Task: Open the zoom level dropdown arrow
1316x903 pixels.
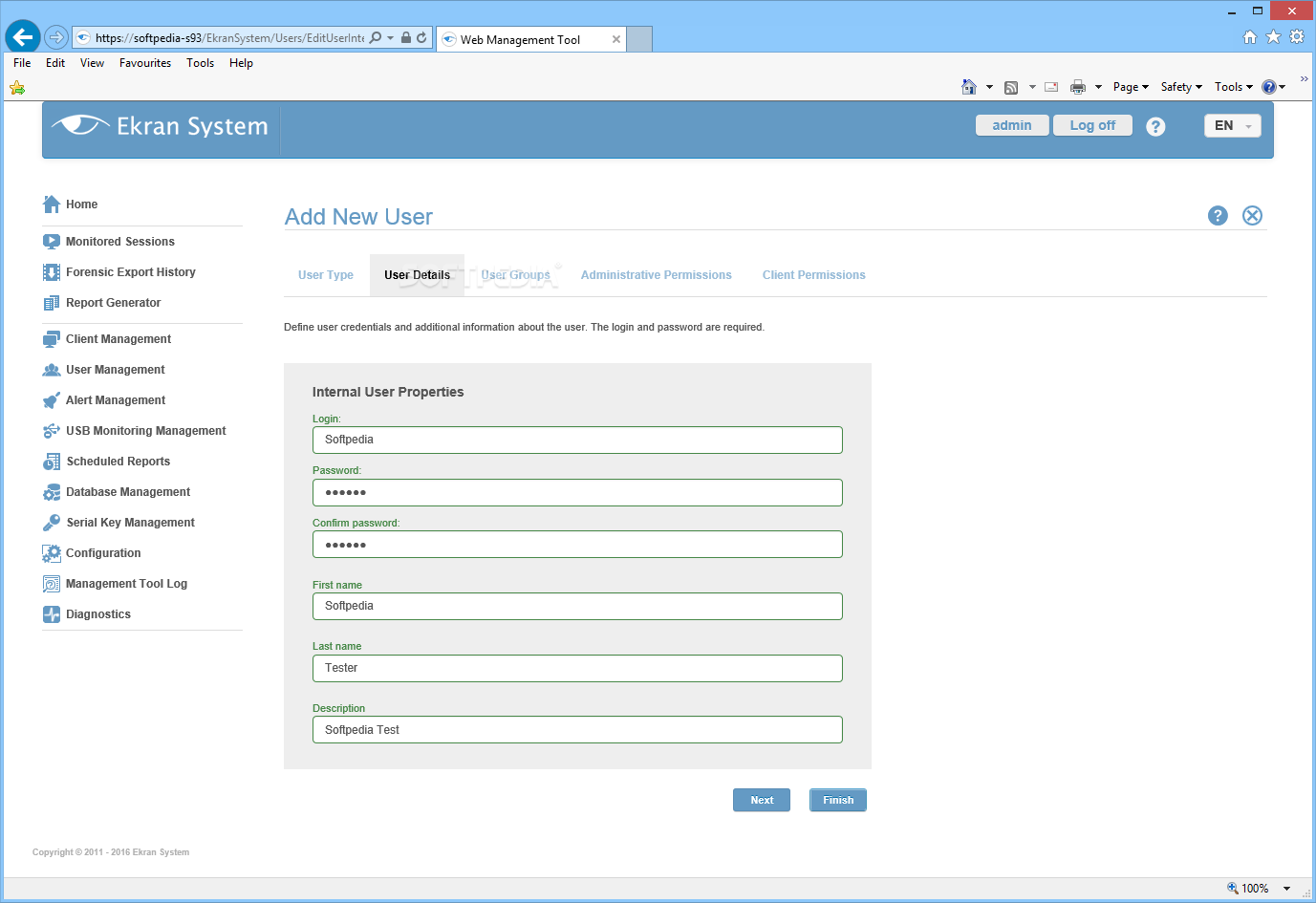Action: pyautogui.click(x=1286, y=889)
